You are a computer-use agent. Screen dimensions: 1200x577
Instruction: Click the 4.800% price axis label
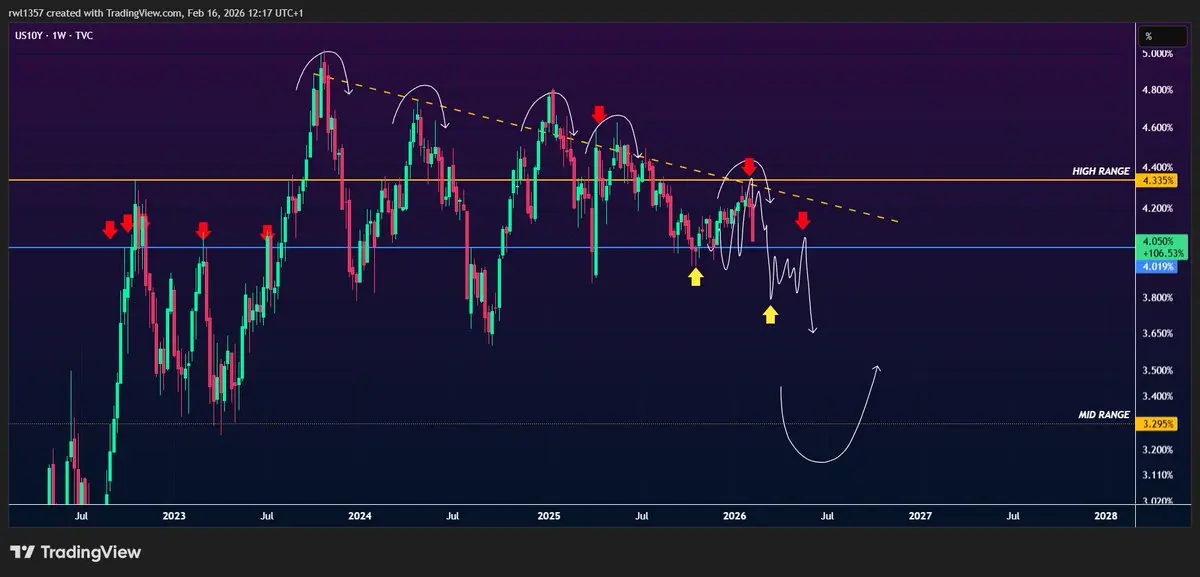tap(1157, 90)
